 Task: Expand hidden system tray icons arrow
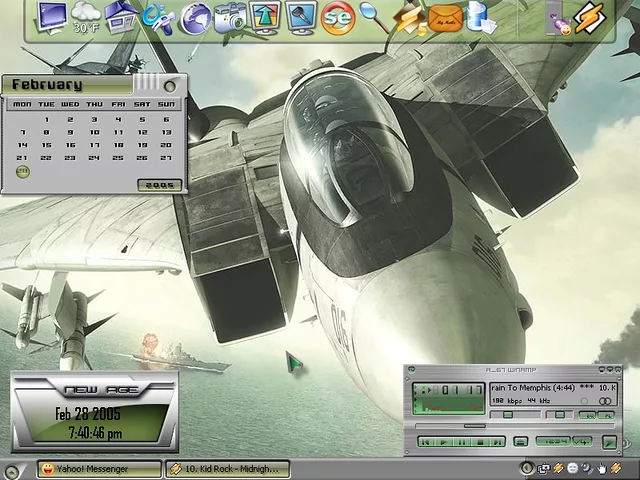click(527, 468)
